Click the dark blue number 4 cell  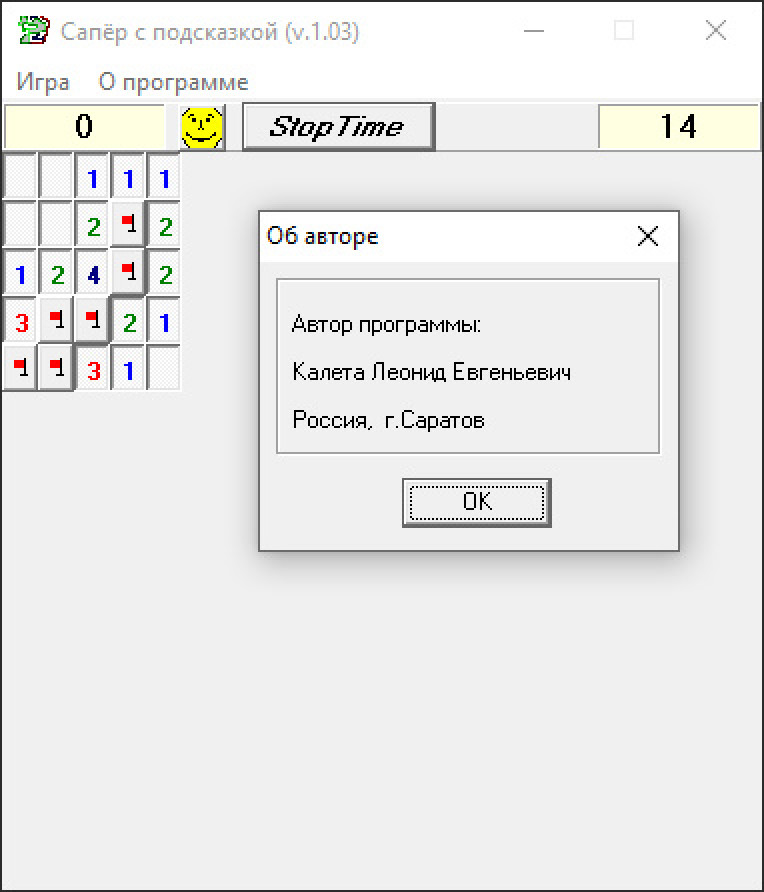pyautogui.click(x=93, y=273)
